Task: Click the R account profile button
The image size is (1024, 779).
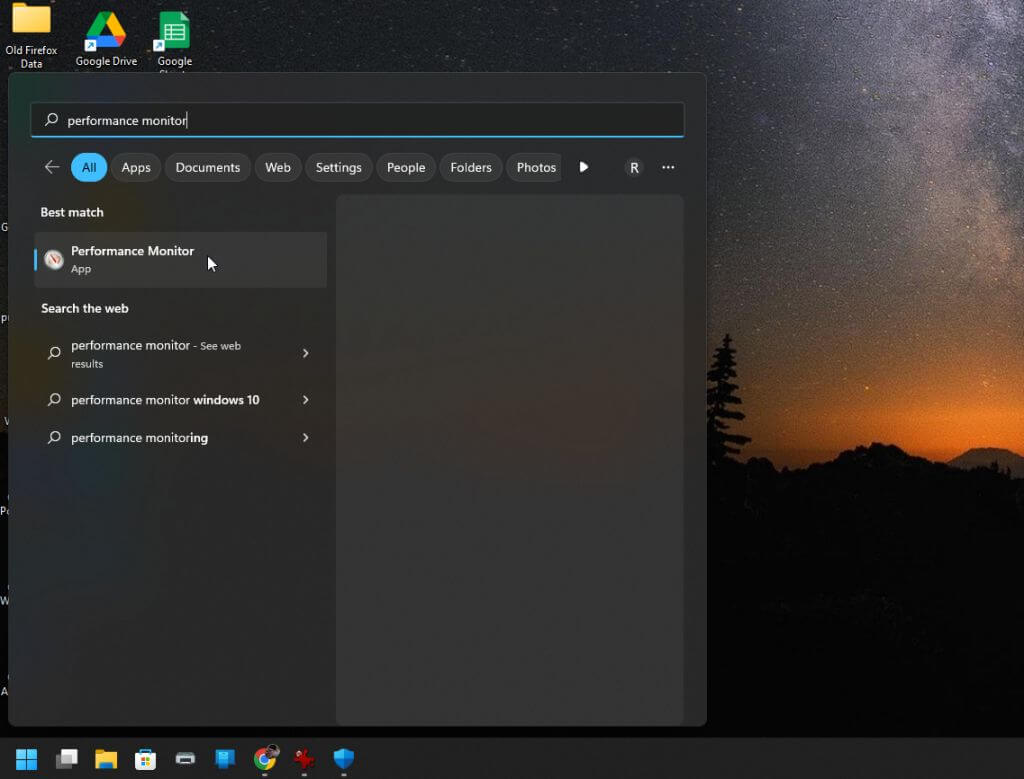Action: tap(634, 167)
